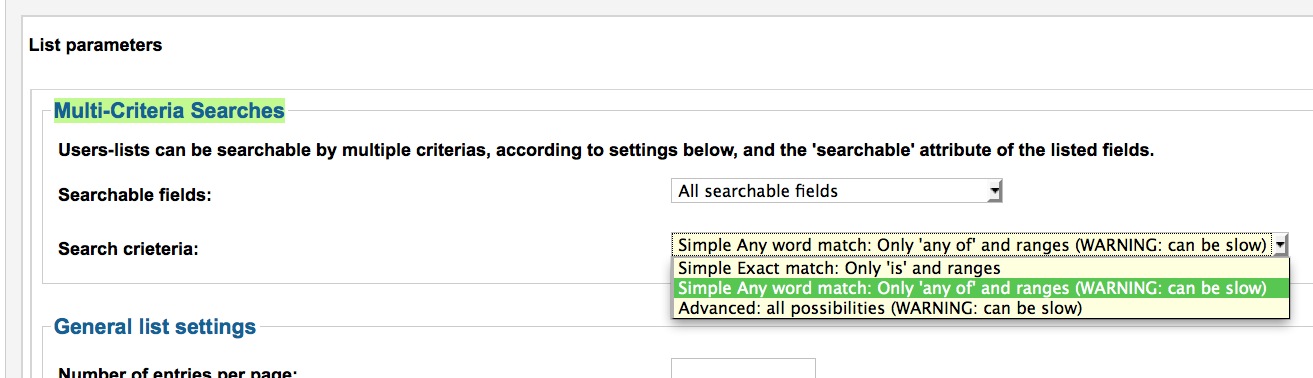Click the Users-lists description sentence
Image resolution: width=1313 pixels, height=378 pixels.
607,151
